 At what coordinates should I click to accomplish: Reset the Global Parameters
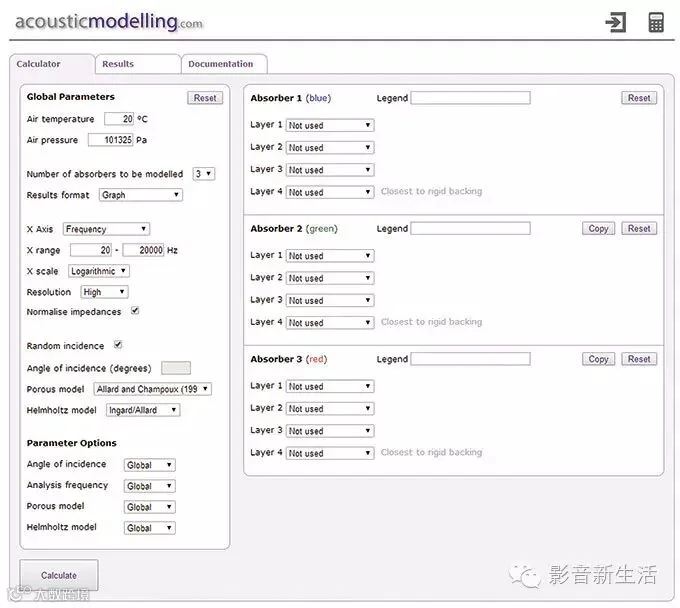click(x=205, y=98)
